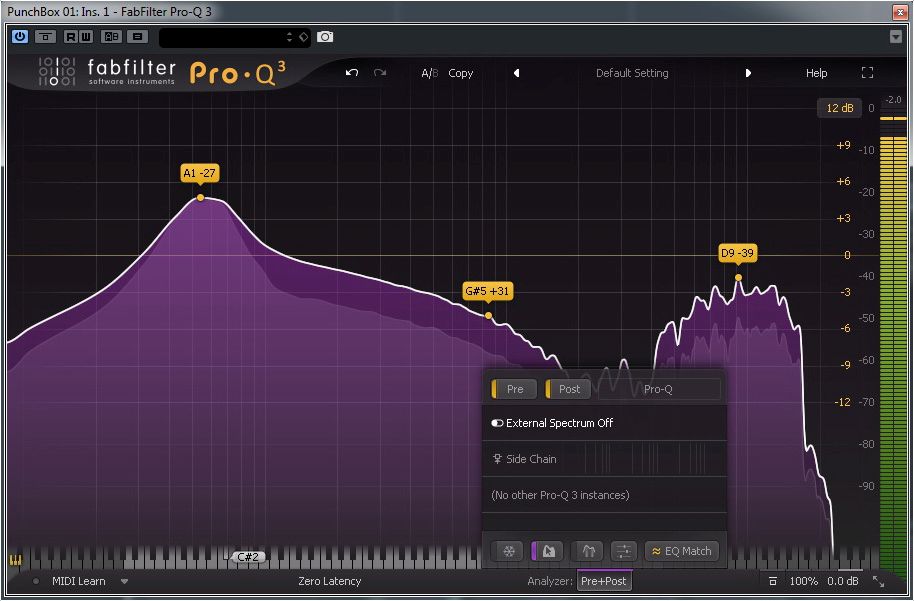Screen dimensions: 914x601
Task: Click the channel mode icon next to 100%
Action: tap(772, 582)
